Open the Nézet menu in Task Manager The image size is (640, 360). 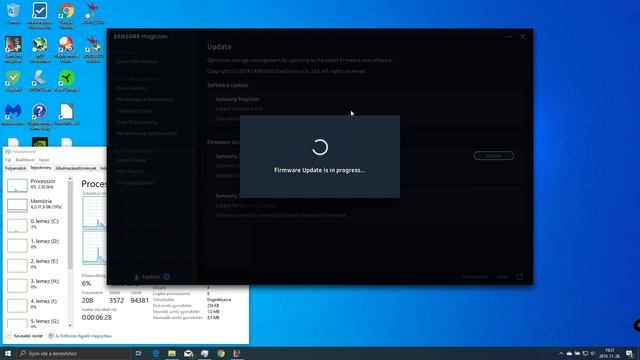[44, 160]
